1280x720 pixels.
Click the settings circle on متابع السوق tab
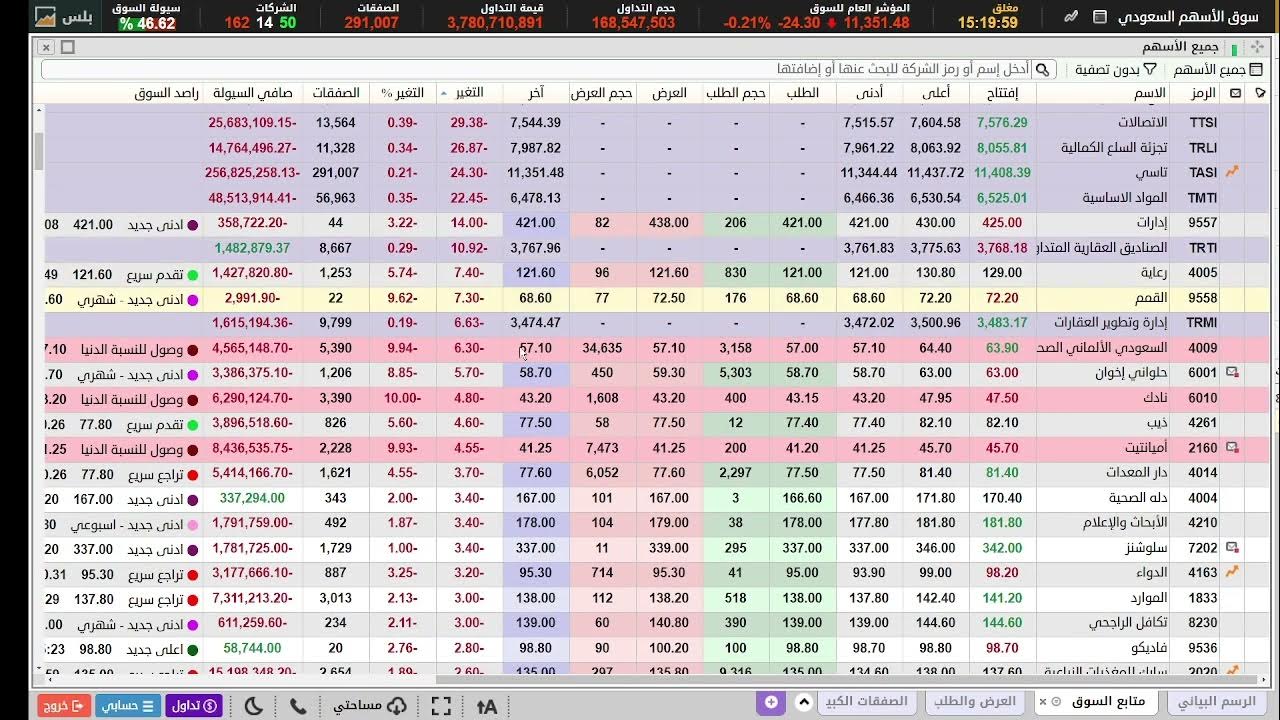(x=1056, y=702)
